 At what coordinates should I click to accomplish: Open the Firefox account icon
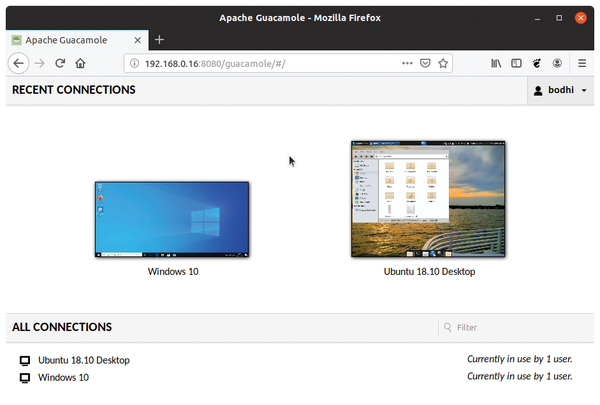557,62
